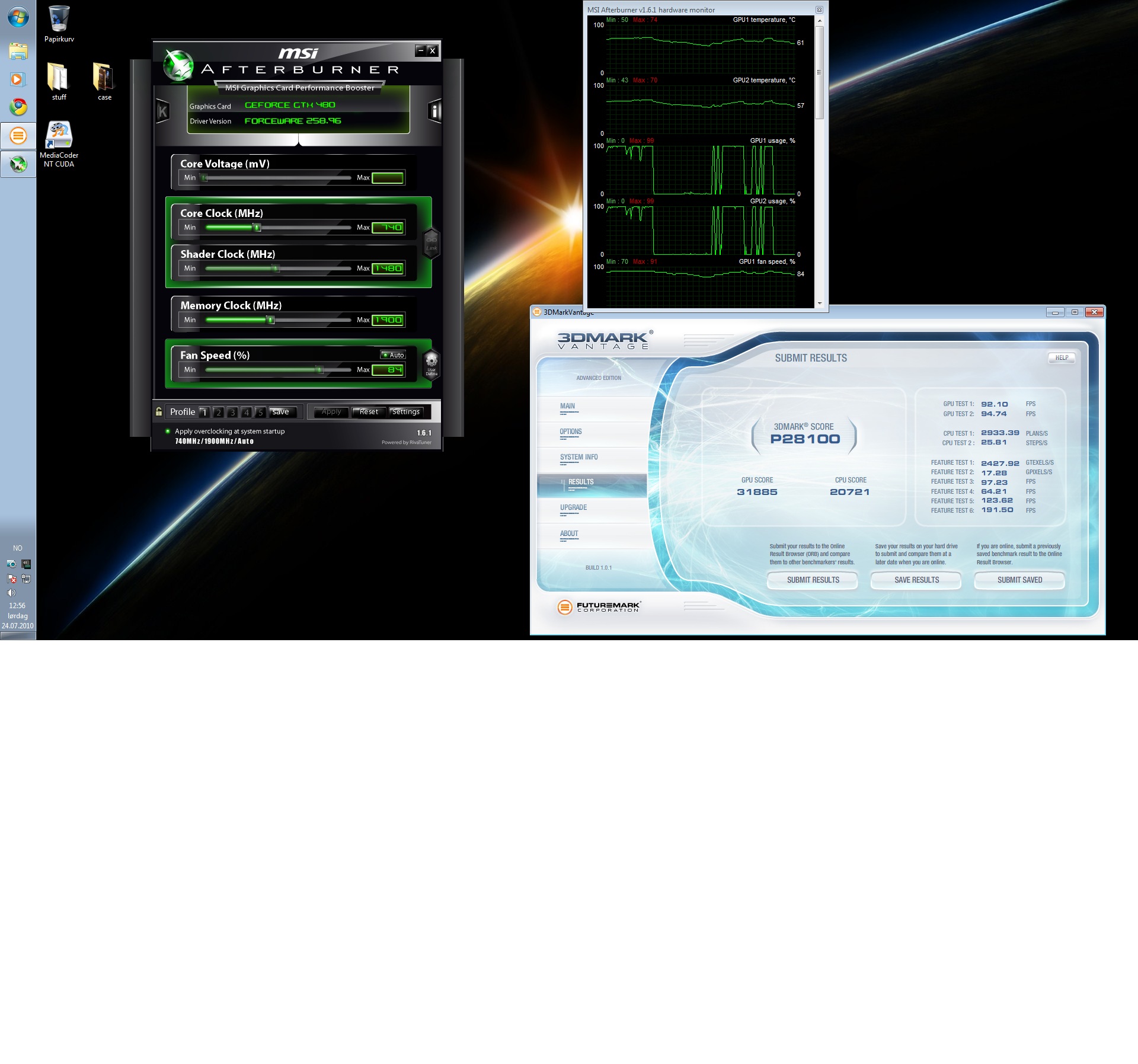
Task: Switch to MSI Afterburner taskbar button
Action: 18,164
